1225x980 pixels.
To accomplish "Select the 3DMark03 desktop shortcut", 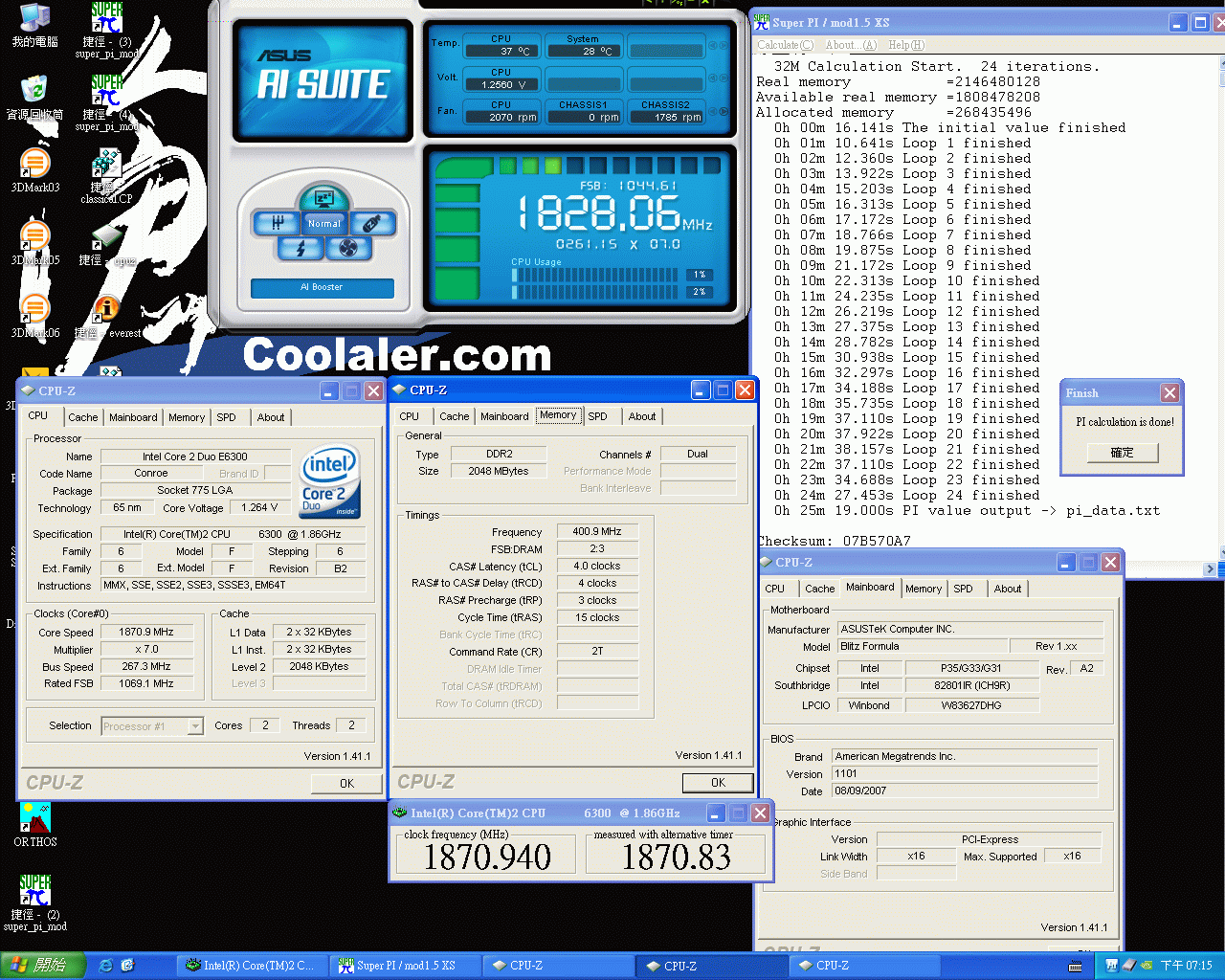I will [34, 171].
